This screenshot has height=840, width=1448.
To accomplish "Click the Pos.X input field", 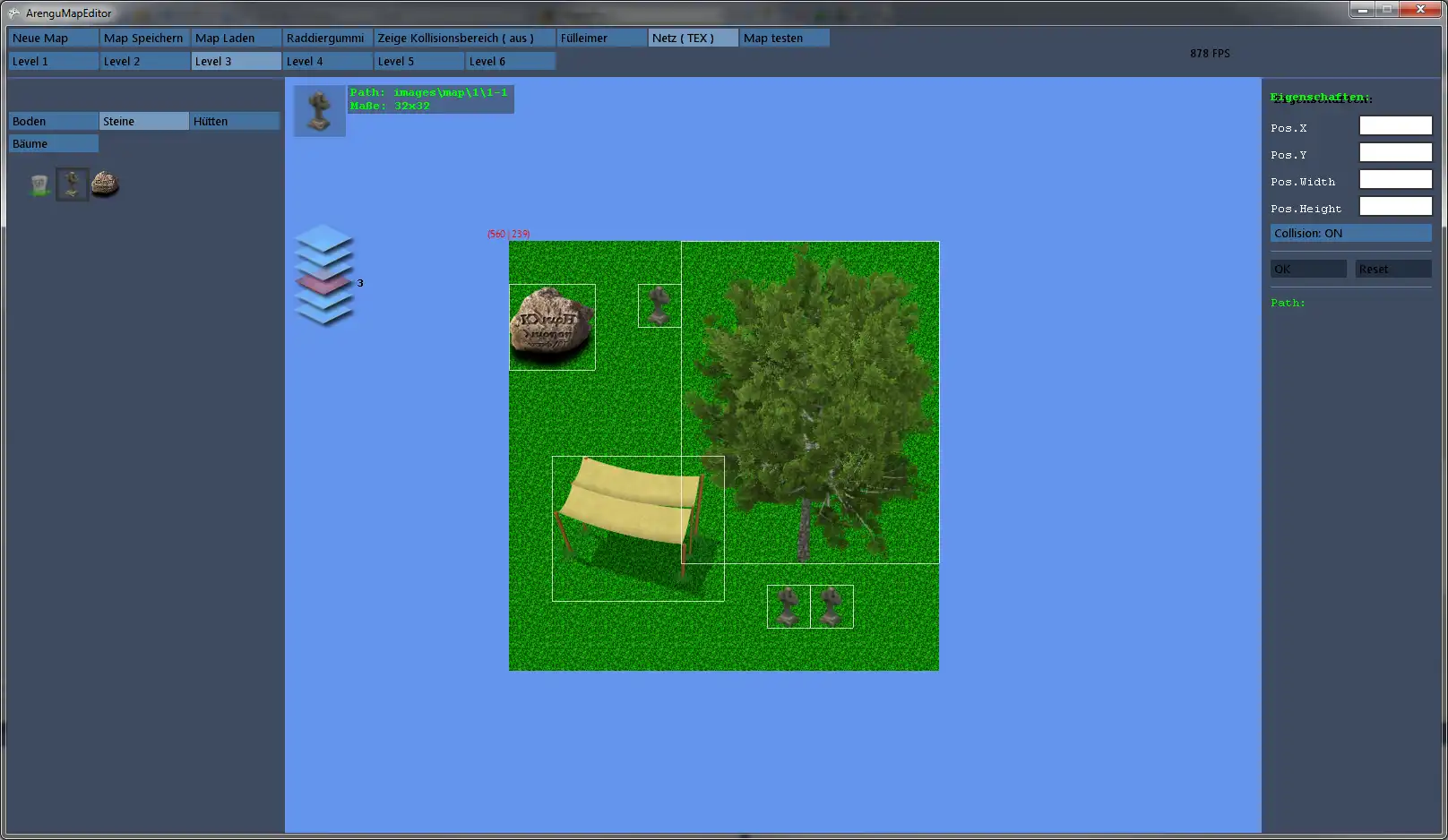I will pos(1395,126).
